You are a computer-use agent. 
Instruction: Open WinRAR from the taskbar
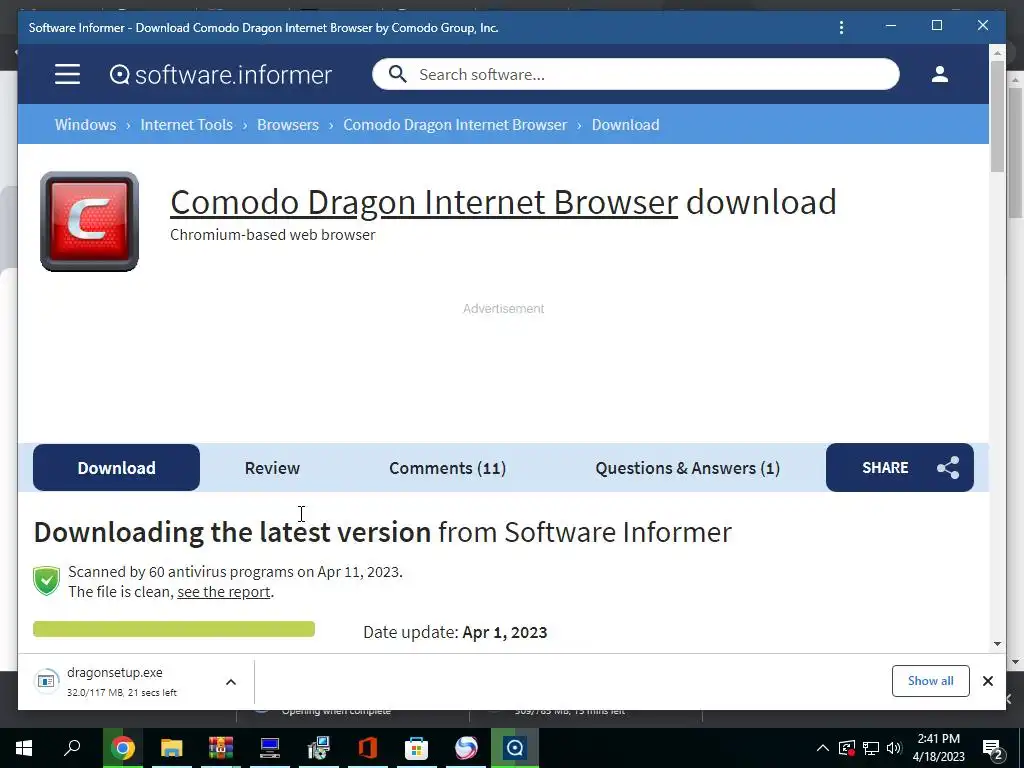[221, 748]
